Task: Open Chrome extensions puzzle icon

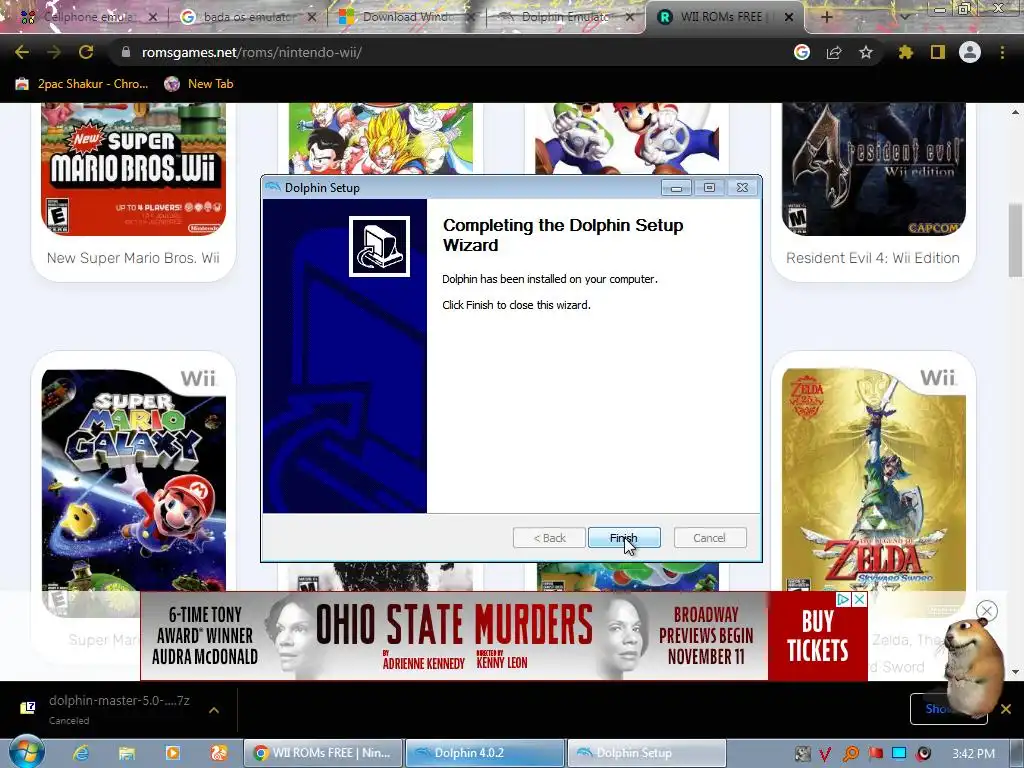Action: [905, 52]
